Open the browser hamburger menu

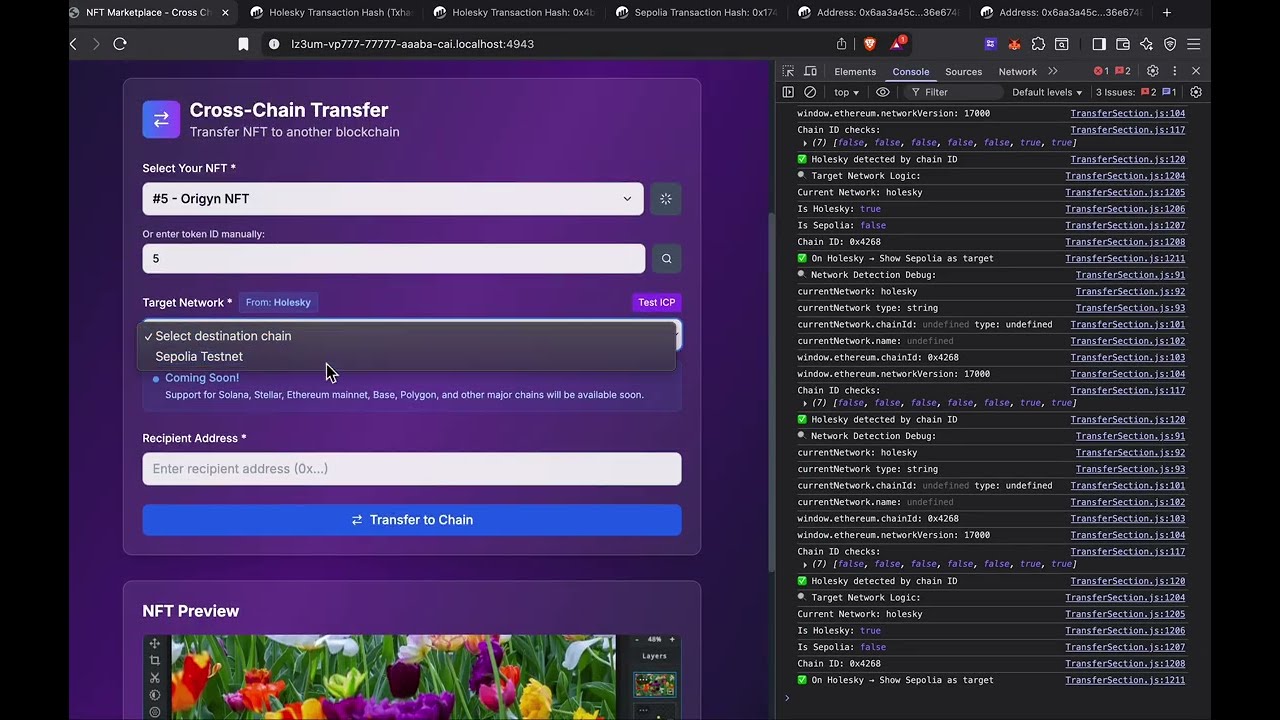(1193, 44)
